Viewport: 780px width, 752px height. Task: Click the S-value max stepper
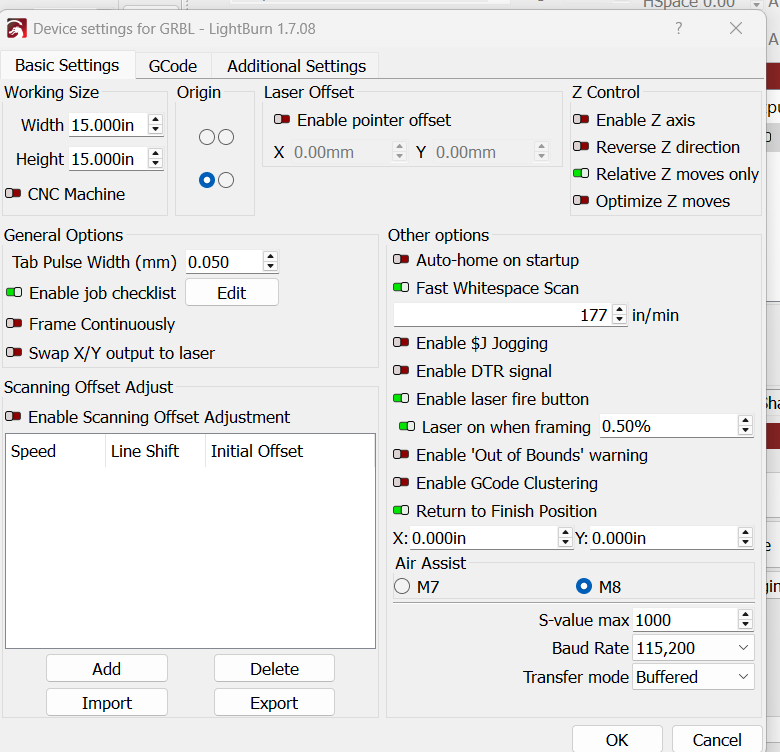745,620
